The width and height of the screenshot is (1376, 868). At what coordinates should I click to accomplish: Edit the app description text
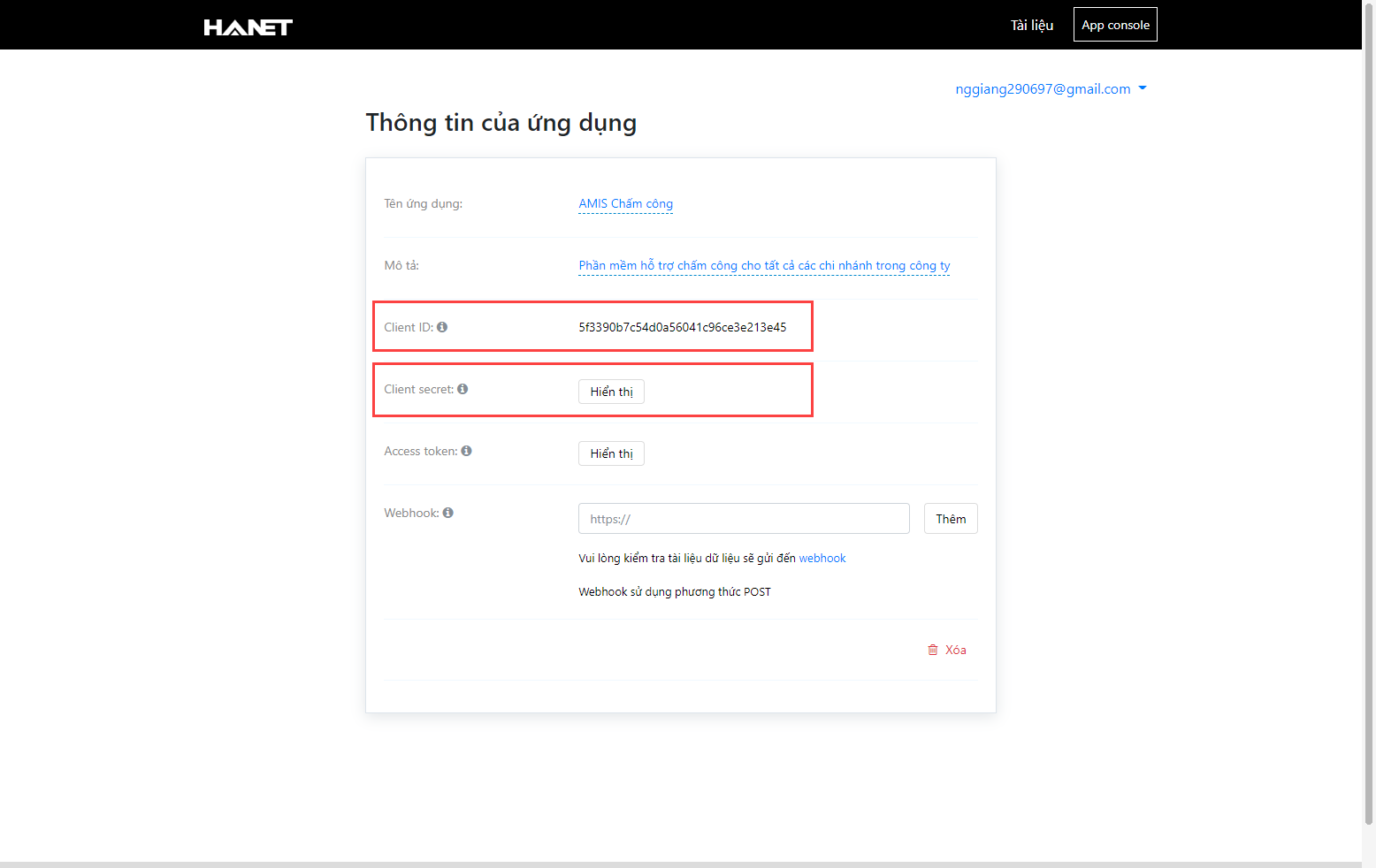(764, 266)
